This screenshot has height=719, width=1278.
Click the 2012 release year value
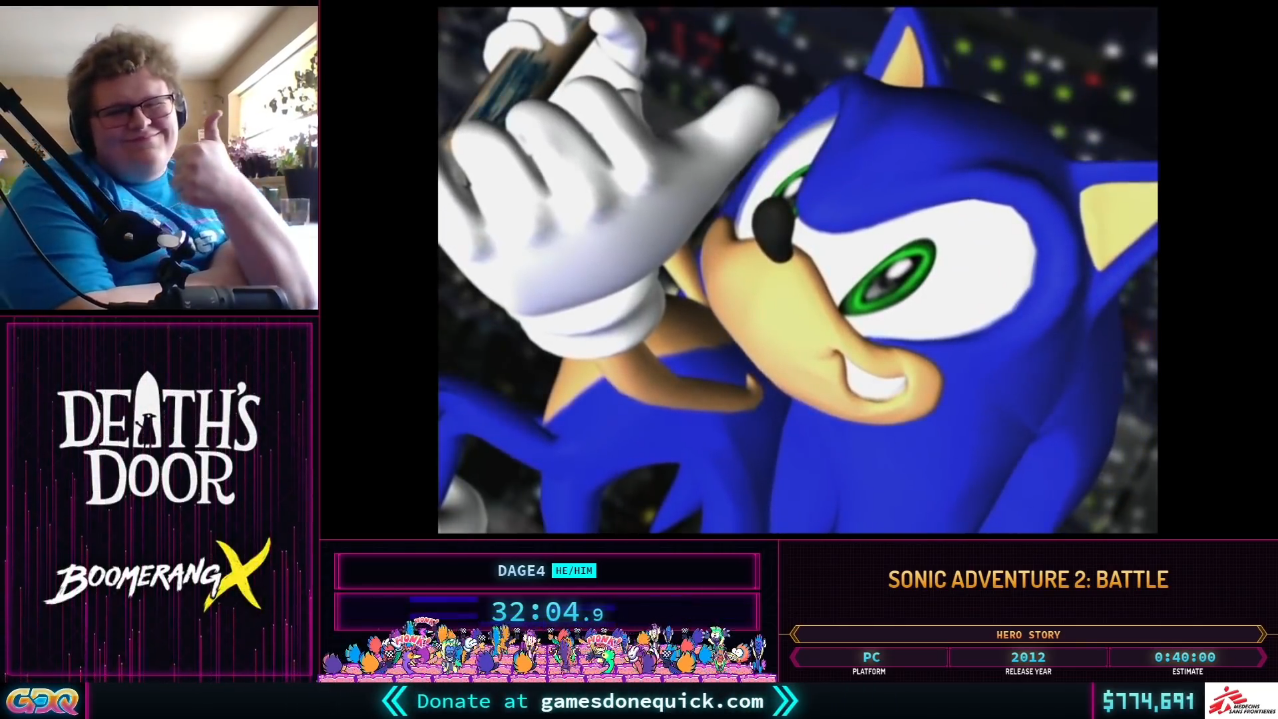1028,657
